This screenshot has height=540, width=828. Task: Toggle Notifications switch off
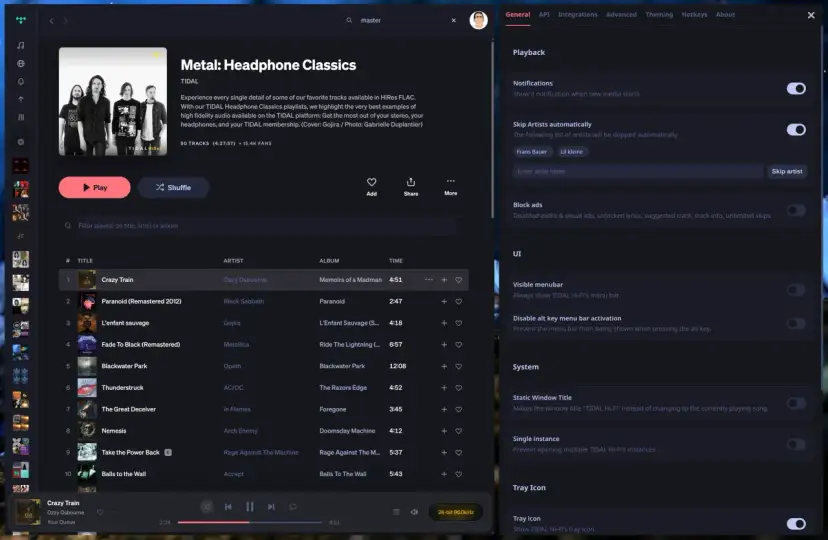click(x=796, y=88)
